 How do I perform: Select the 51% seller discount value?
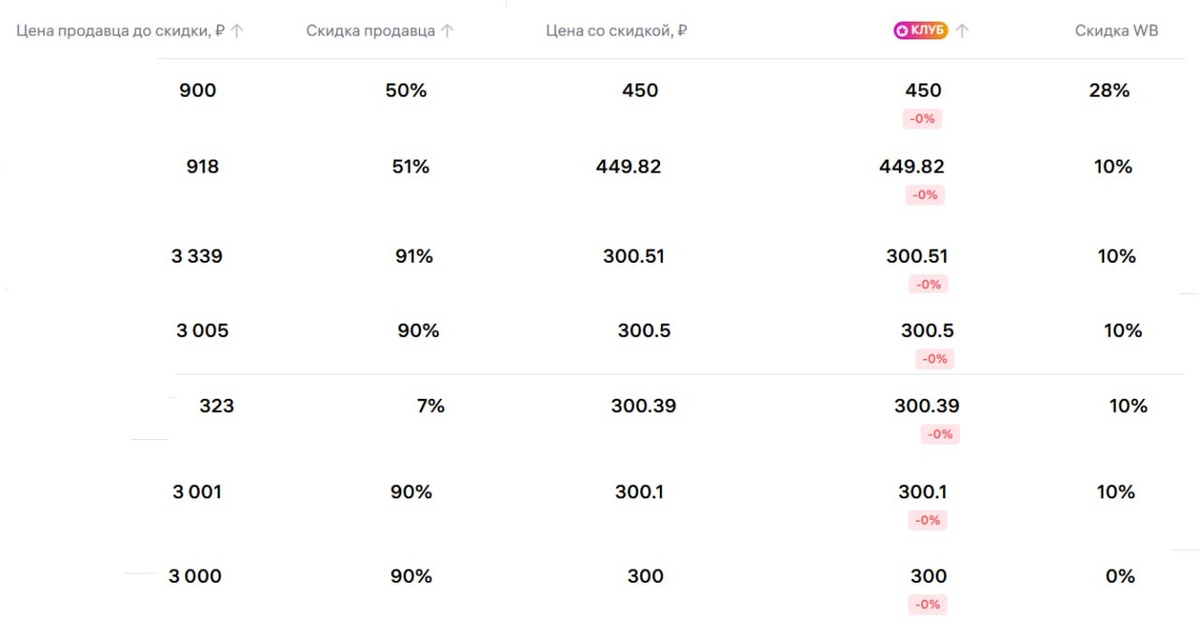pyautogui.click(x=410, y=167)
